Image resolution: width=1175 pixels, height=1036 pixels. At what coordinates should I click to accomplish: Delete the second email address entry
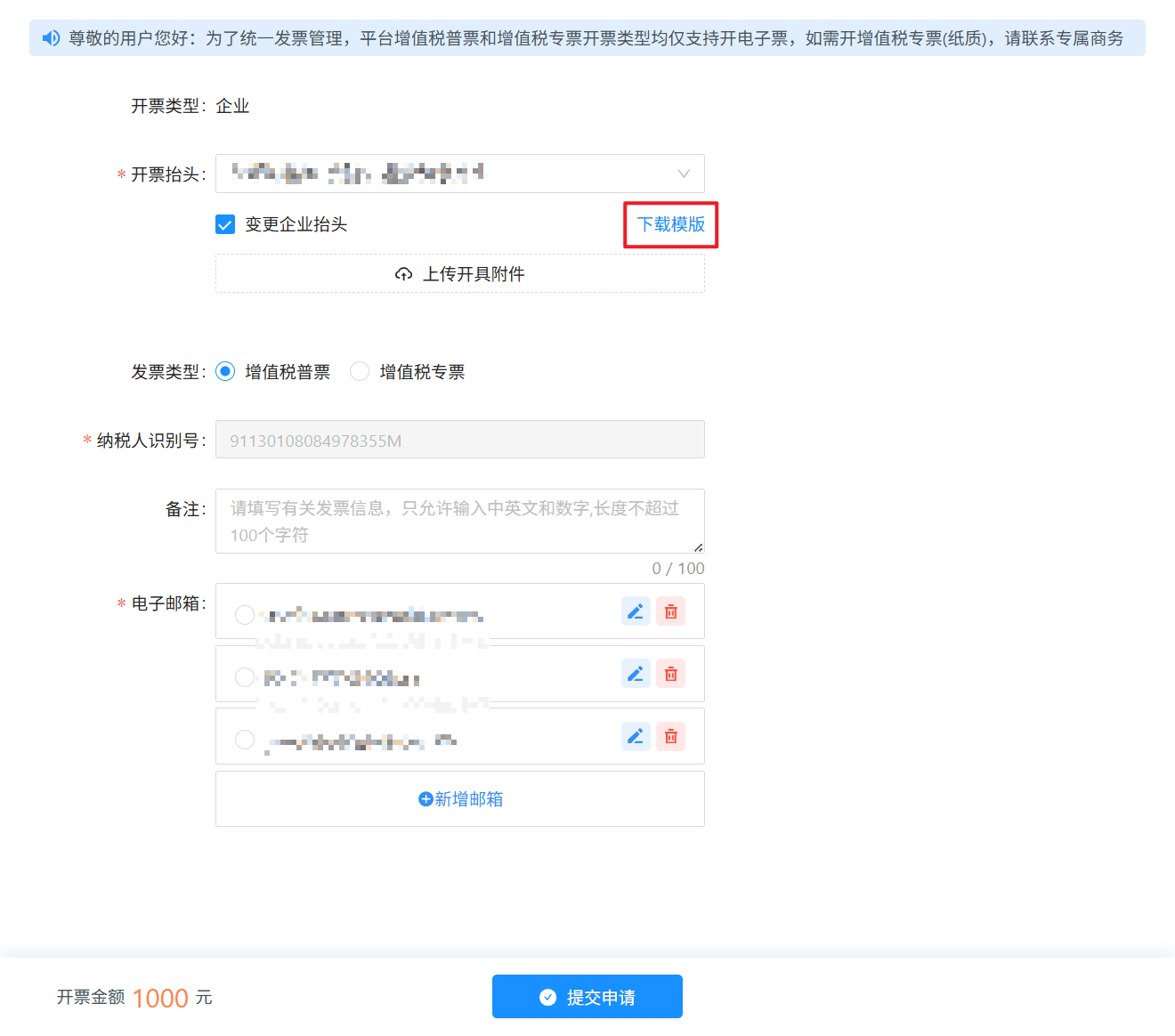(671, 674)
